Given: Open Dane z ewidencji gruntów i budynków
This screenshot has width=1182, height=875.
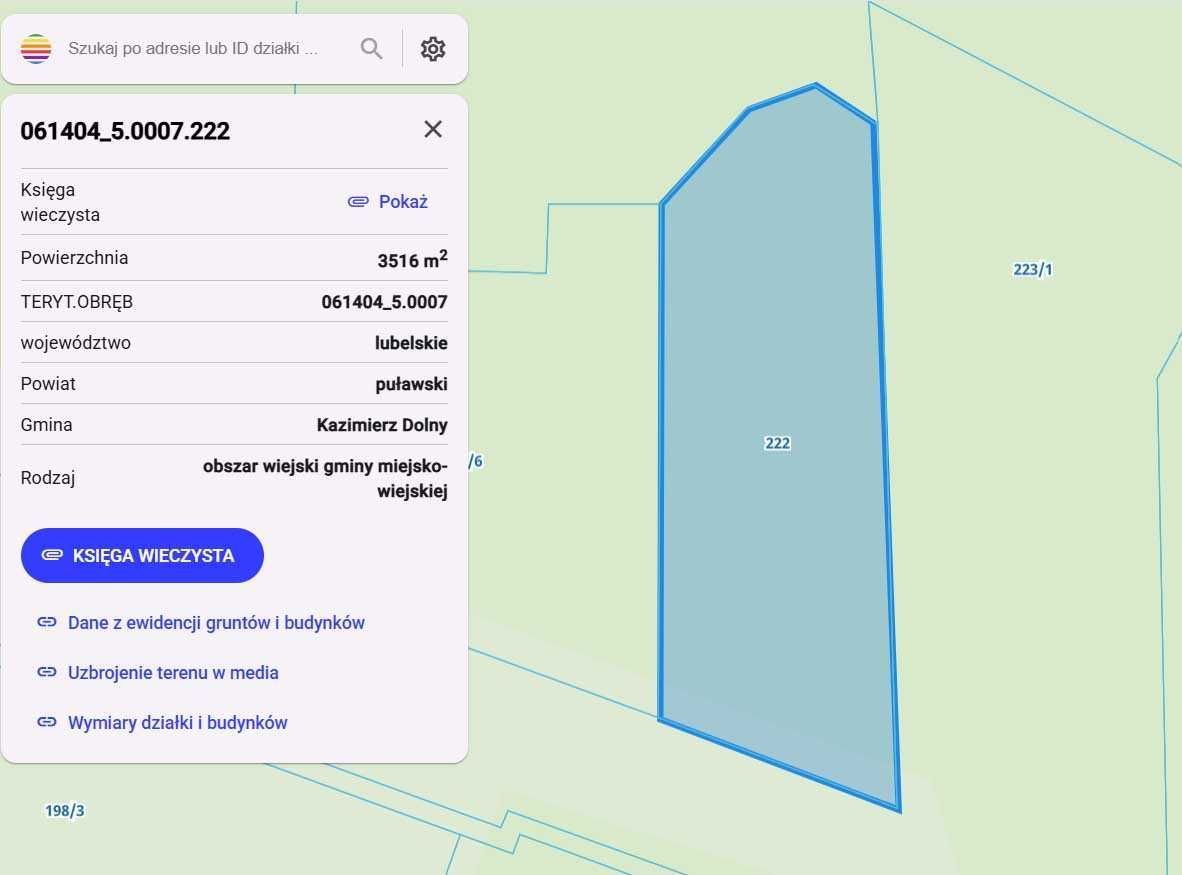Looking at the screenshot, I should [x=215, y=621].
